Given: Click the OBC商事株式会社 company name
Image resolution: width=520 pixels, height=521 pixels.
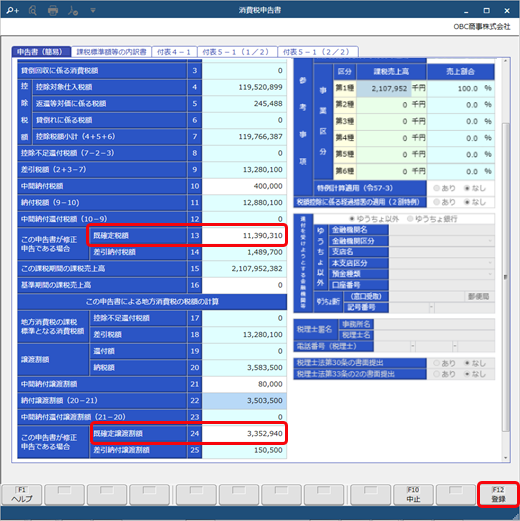Looking at the screenshot, I should [482, 27].
